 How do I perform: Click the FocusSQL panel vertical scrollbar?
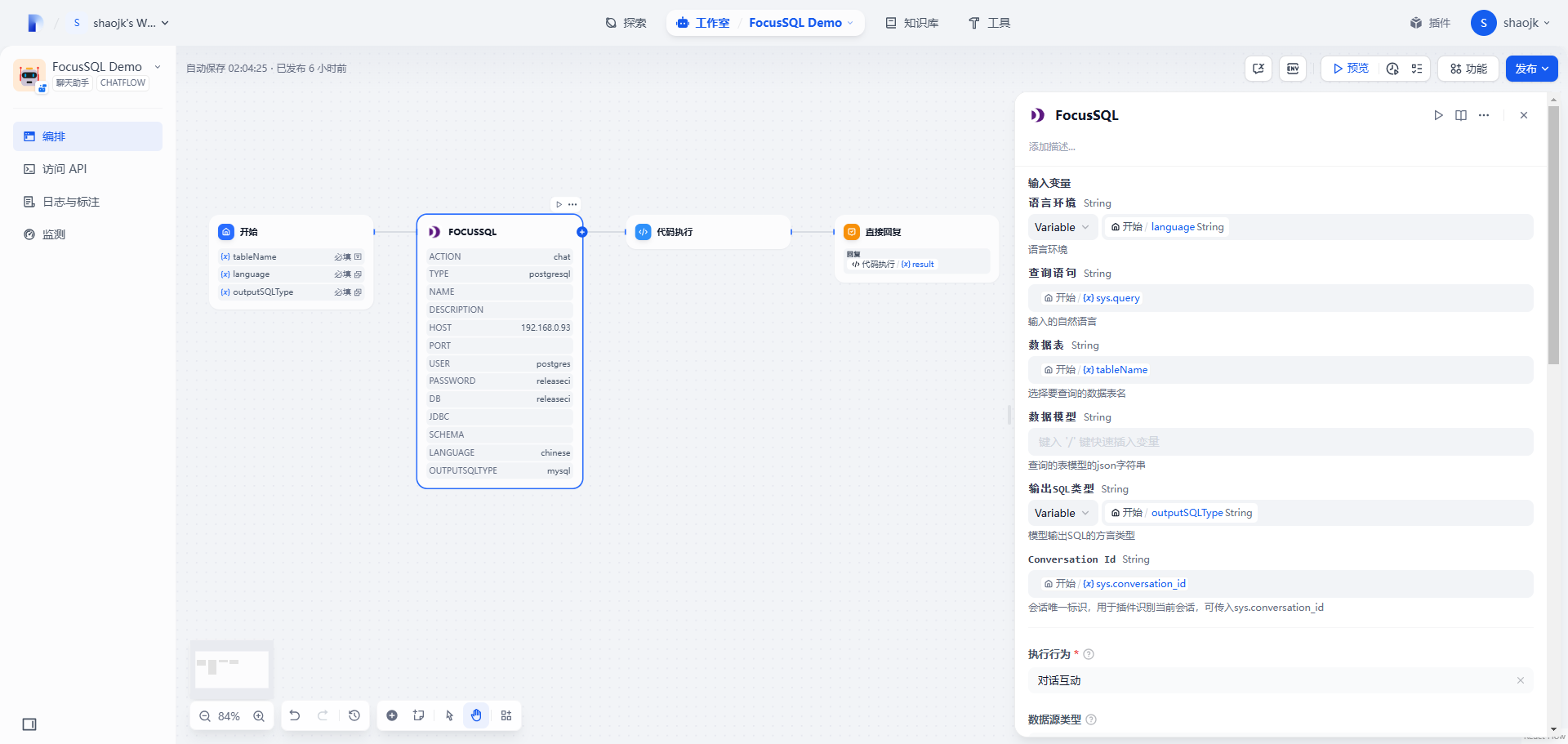click(1553, 235)
